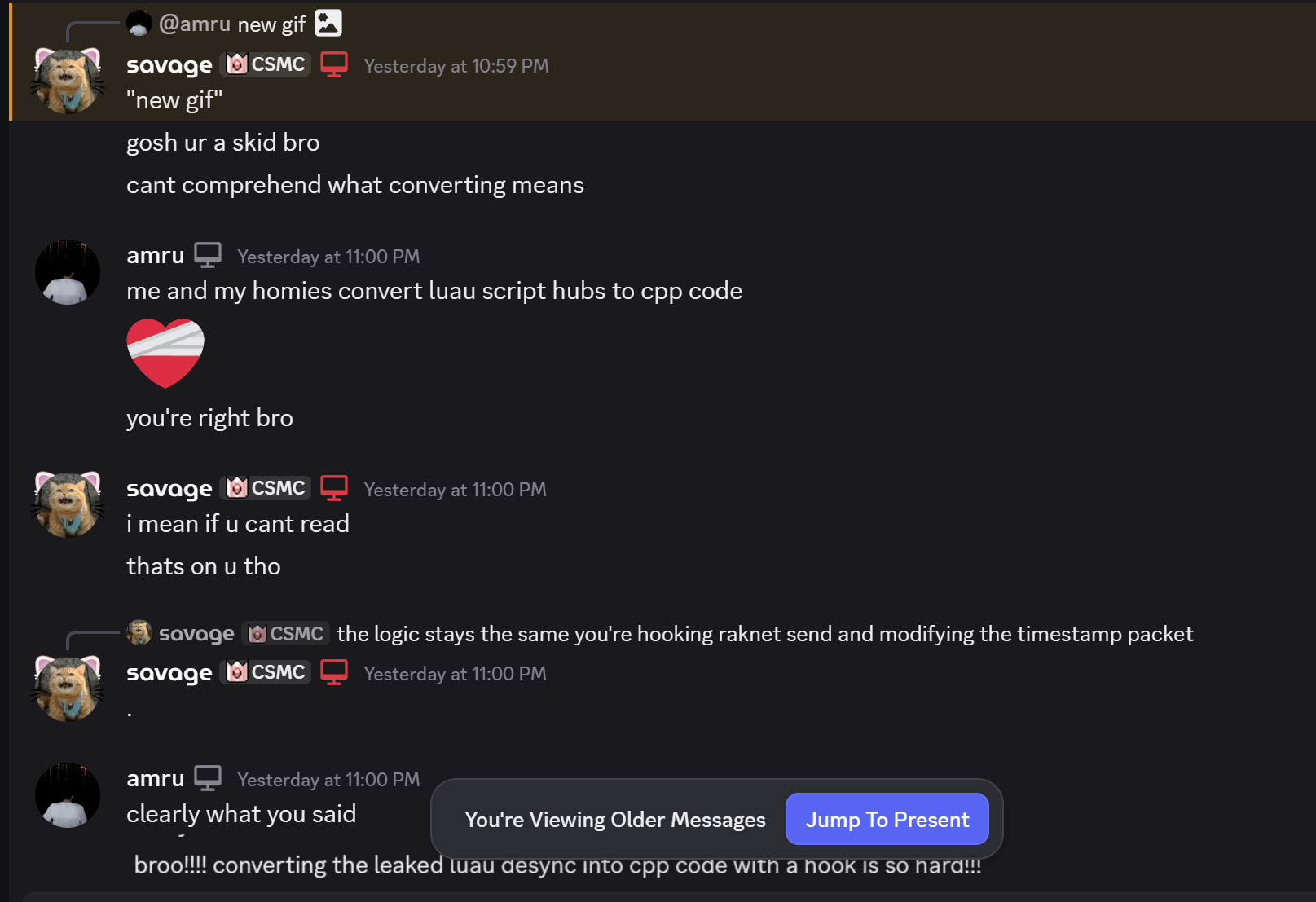Click the CSMC tag inside the raknet reply preview

[x=286, y=634]
